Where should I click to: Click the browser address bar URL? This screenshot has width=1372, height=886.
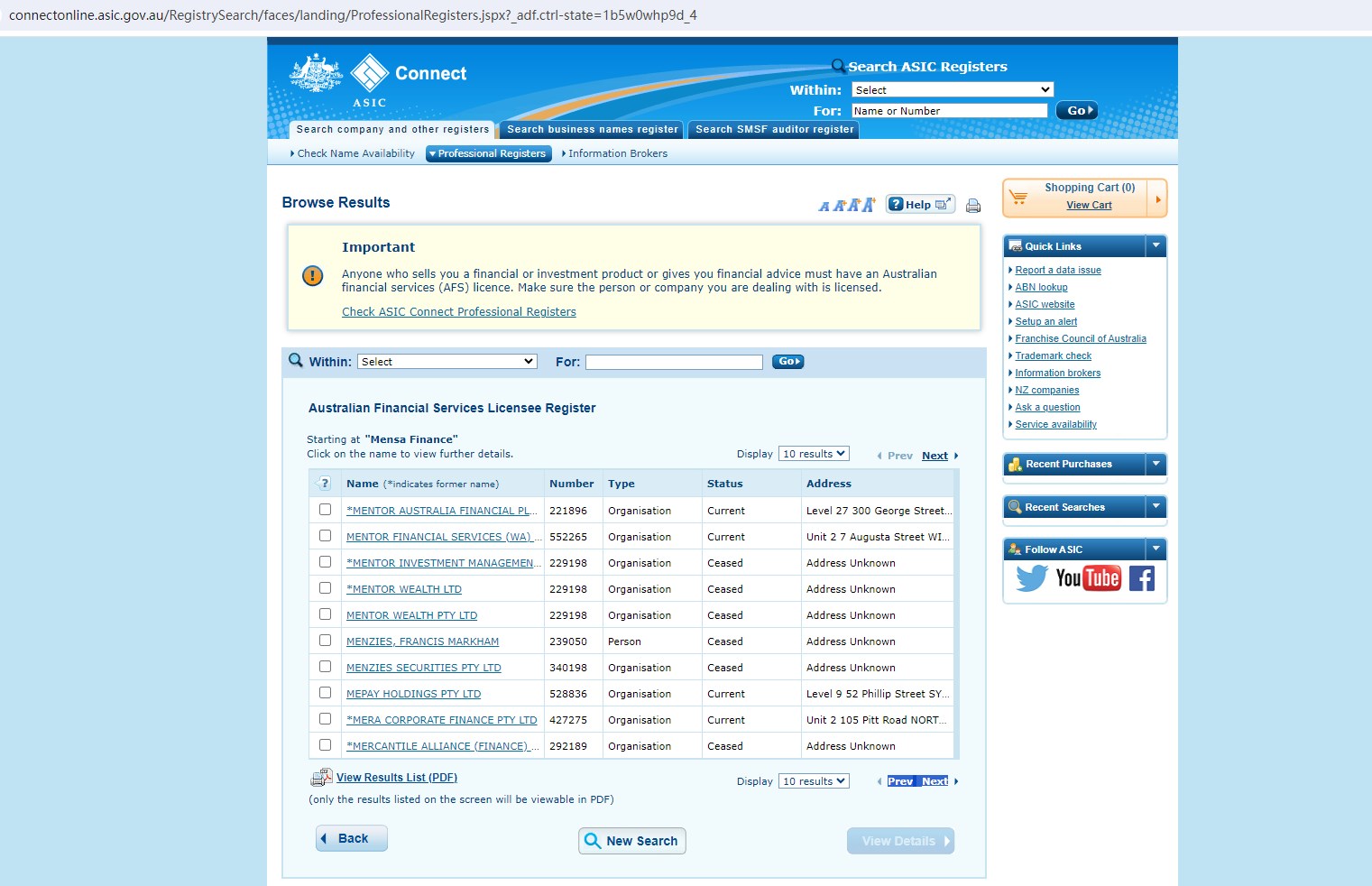[x=353, y=15]
